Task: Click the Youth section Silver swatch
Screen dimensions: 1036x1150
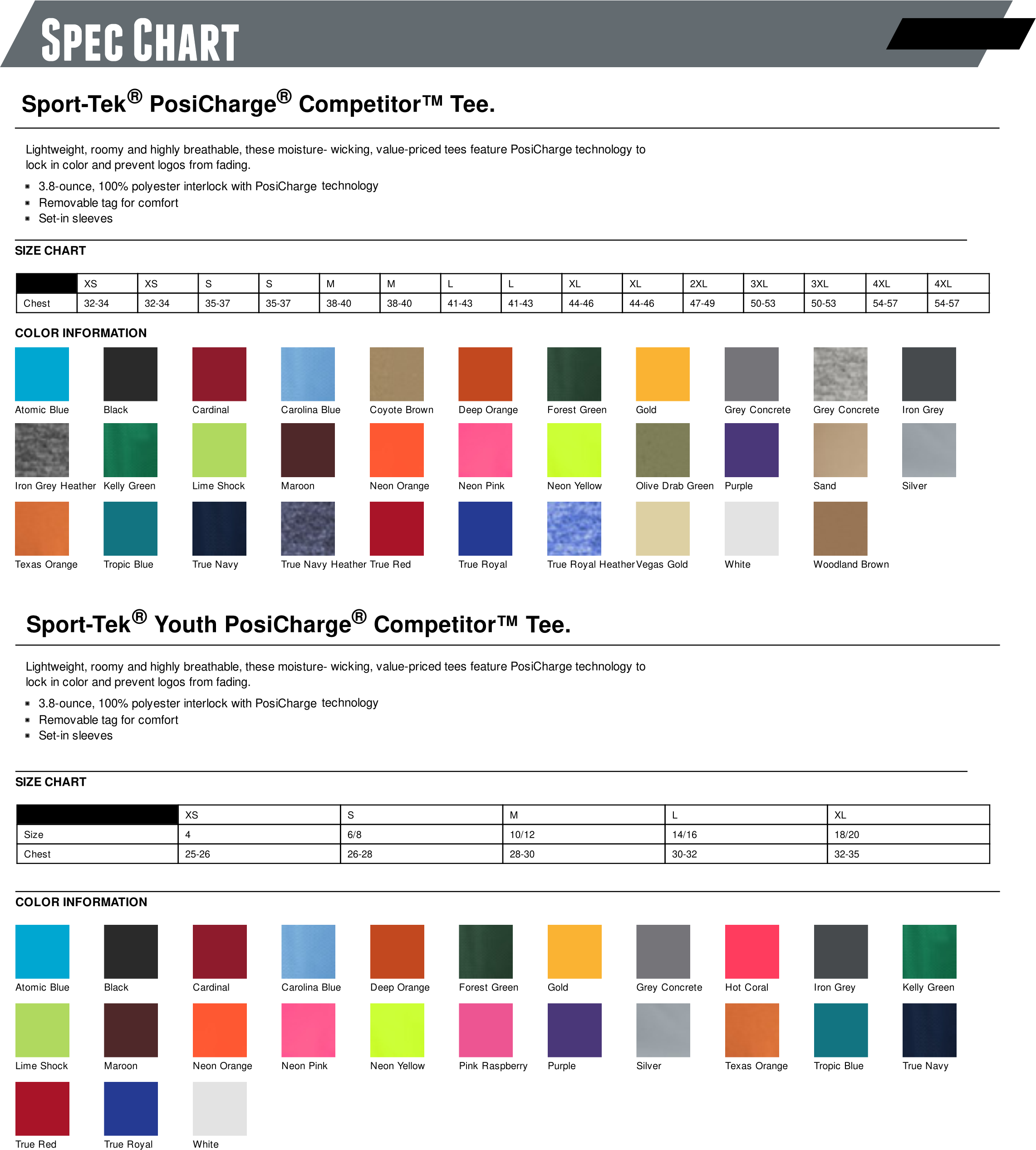Action: coord(663,1031)
